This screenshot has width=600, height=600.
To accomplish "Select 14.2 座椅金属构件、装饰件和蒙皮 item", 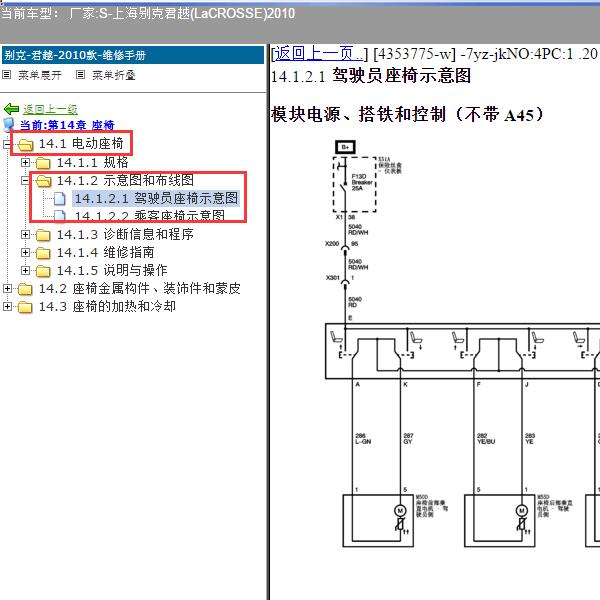I will click(140, 288).
